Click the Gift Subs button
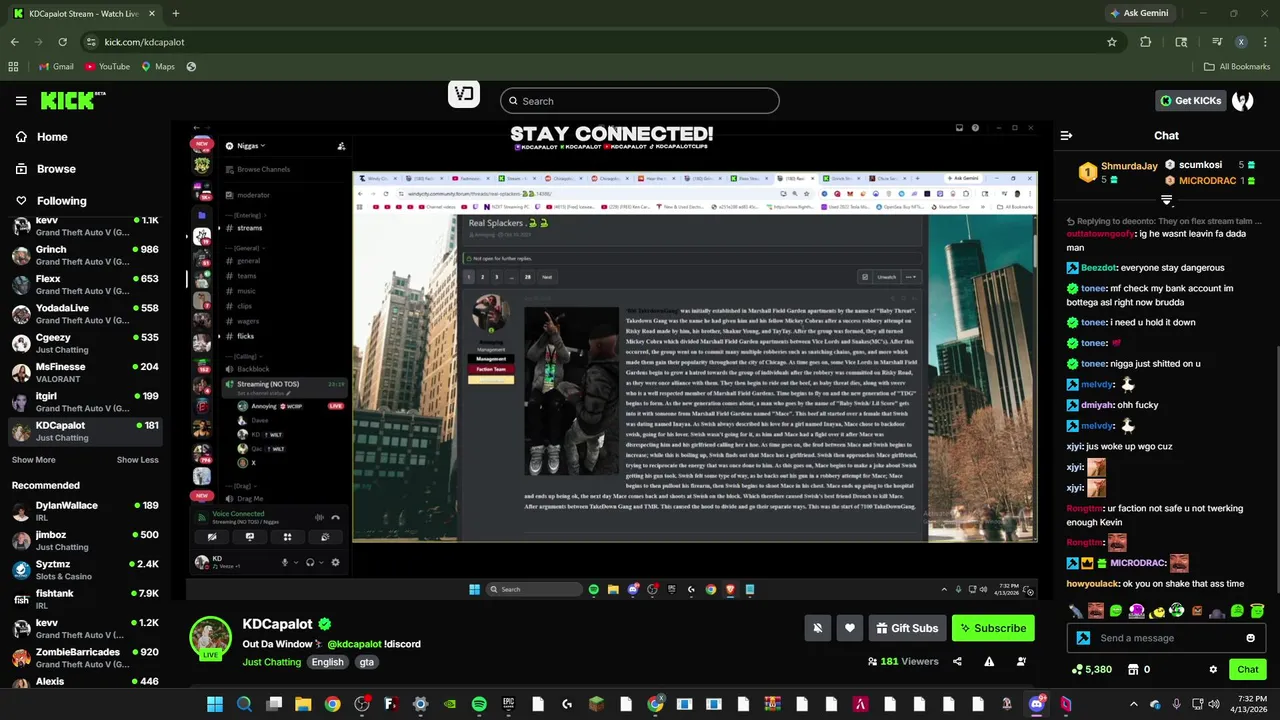This screenshot has width=1280, height=720. 907,628
